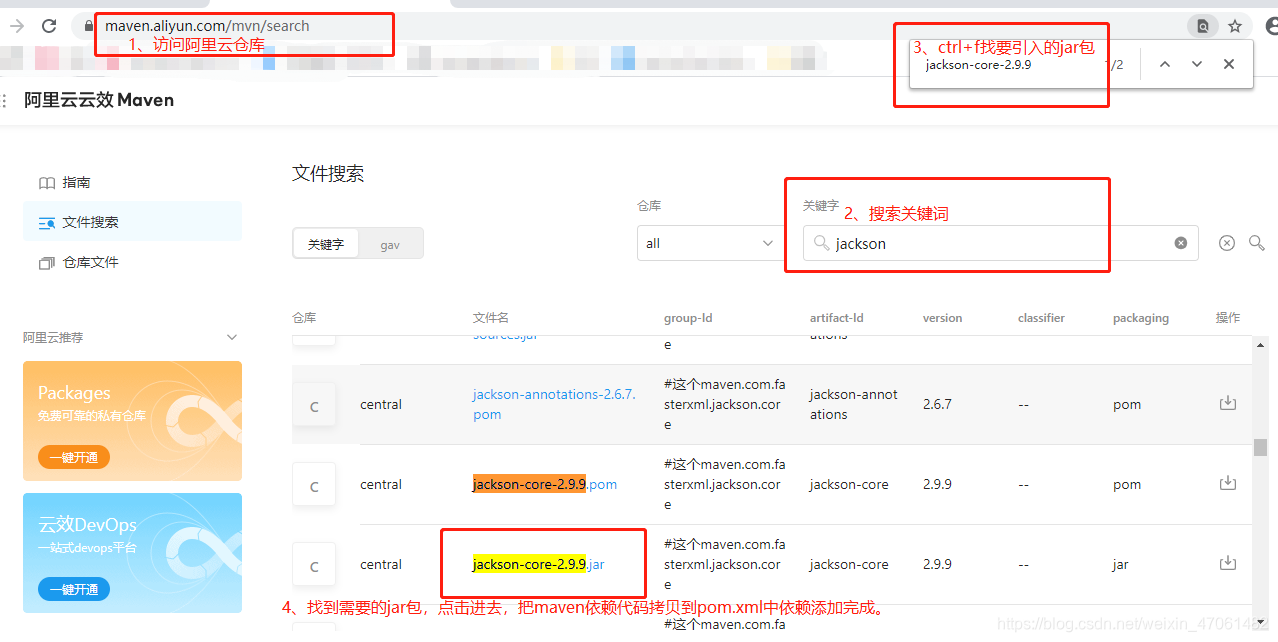
Task: Click 一键开通 under Packages banner
Action: [x=73, y=457]
